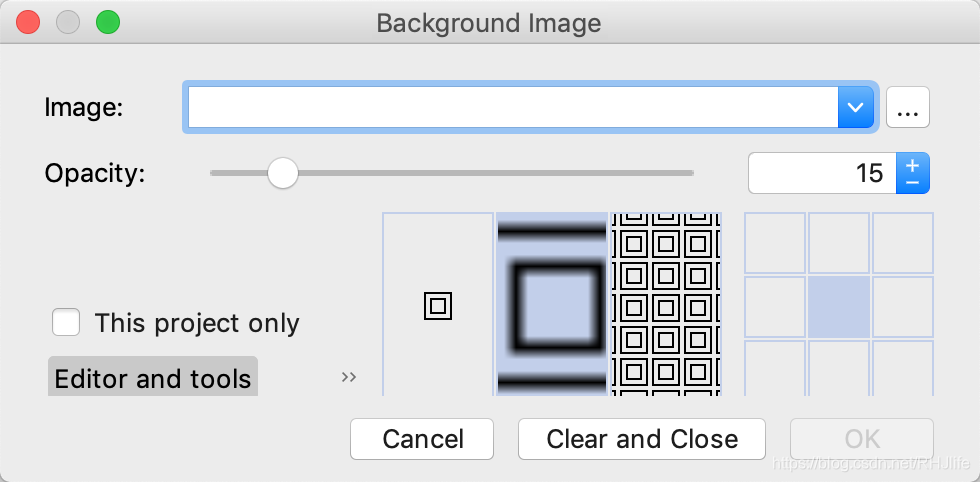Select the plain centered image fill option
The height and width of the screenshot is (482, 980).
pyautogui.click(x=438, y=305)
